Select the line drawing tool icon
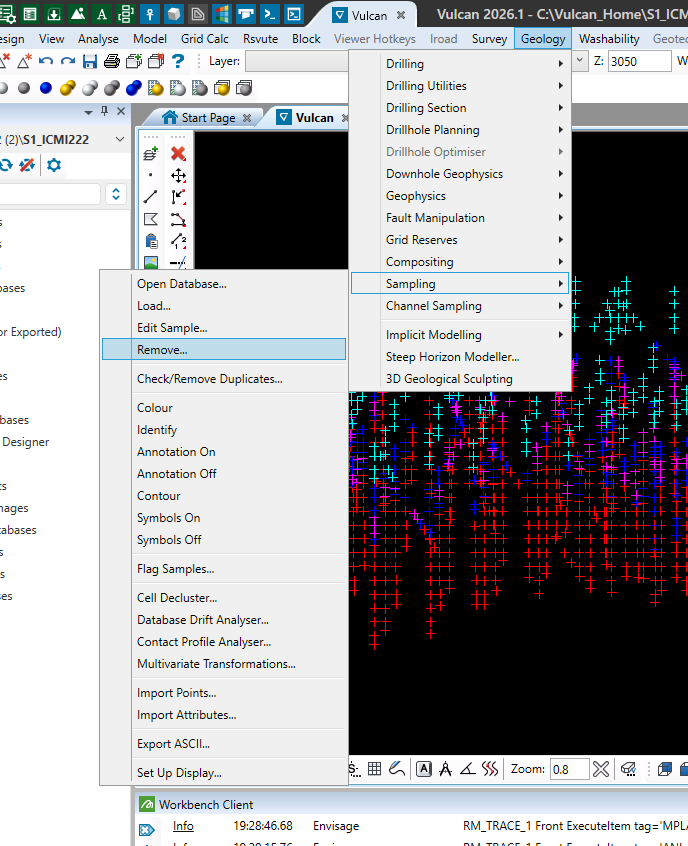Image resolution: width=688 pixels, height=846 pixels. 151,197
